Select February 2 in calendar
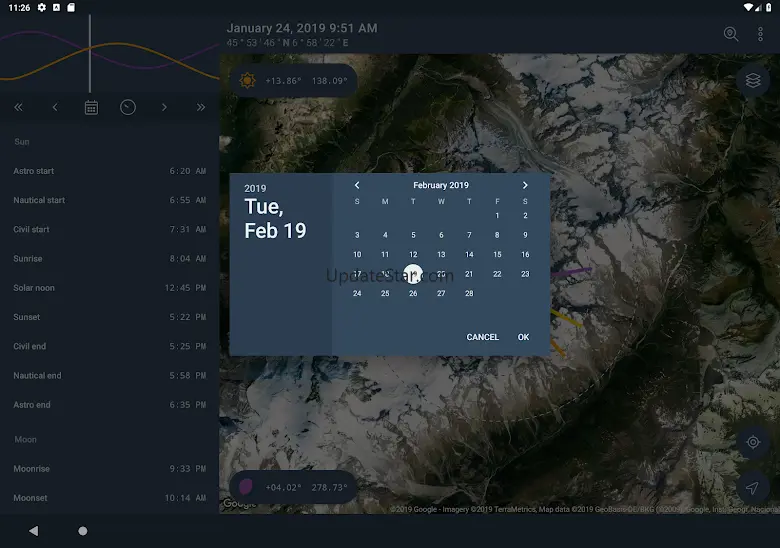Viewport: 780px width, 548px height. [525, 215]
